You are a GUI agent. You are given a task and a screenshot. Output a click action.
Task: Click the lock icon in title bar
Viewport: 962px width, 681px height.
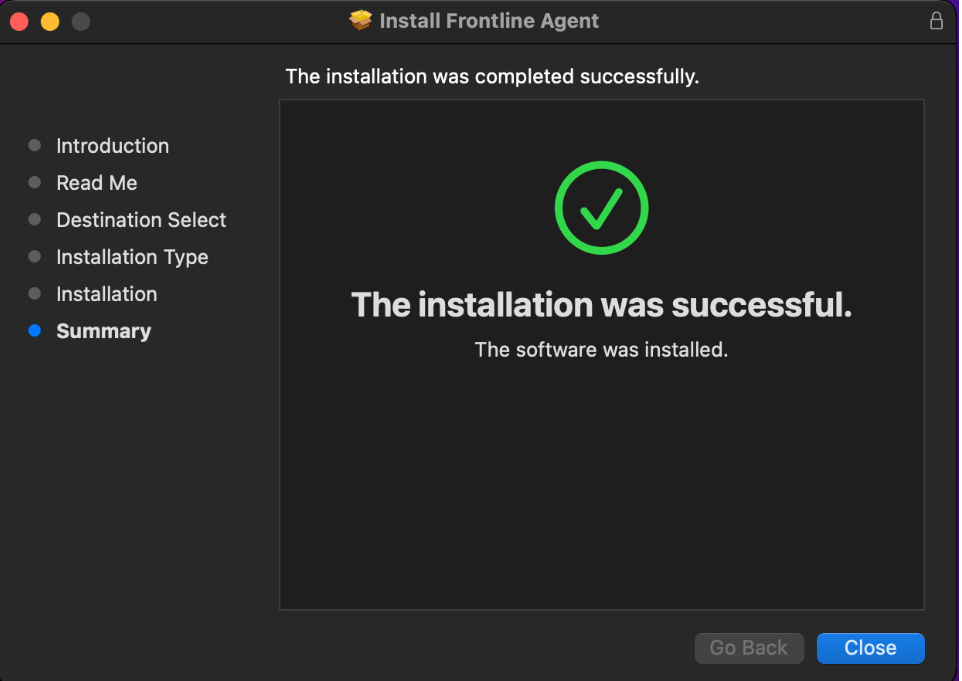(x=936, y=21)
